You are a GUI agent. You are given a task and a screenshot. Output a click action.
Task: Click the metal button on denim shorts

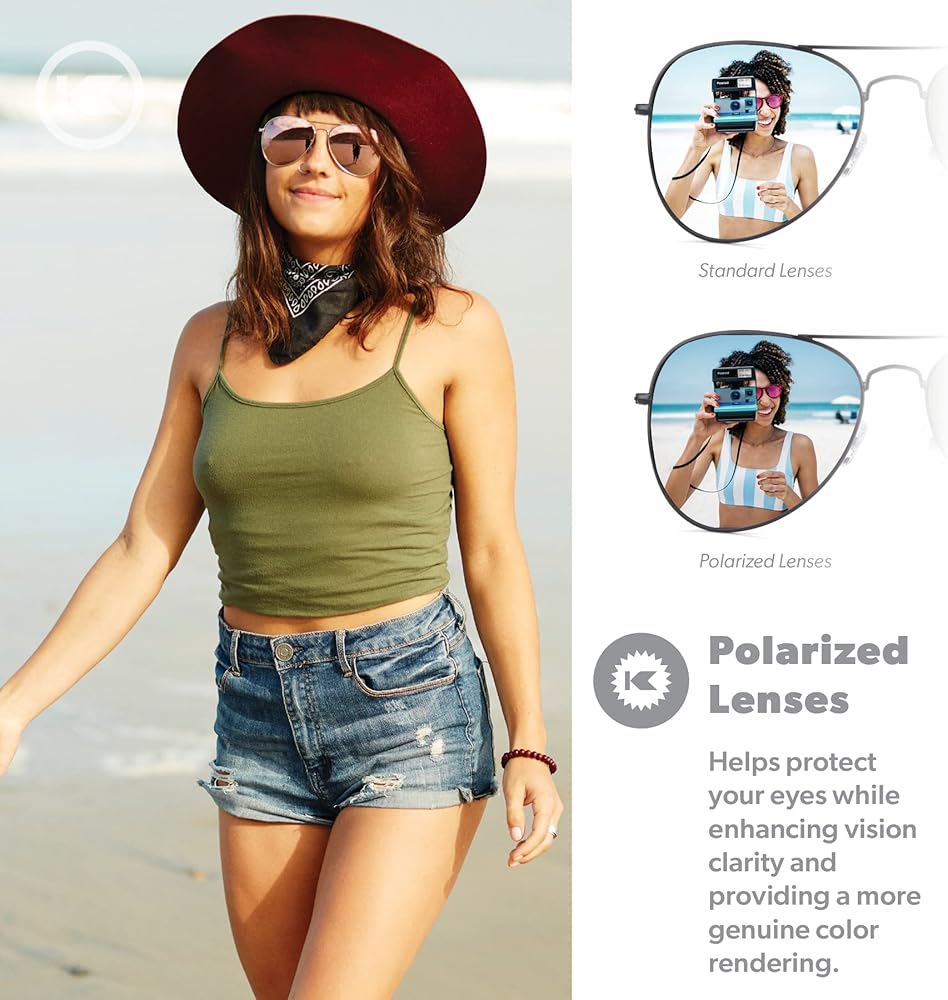[283, 651]
